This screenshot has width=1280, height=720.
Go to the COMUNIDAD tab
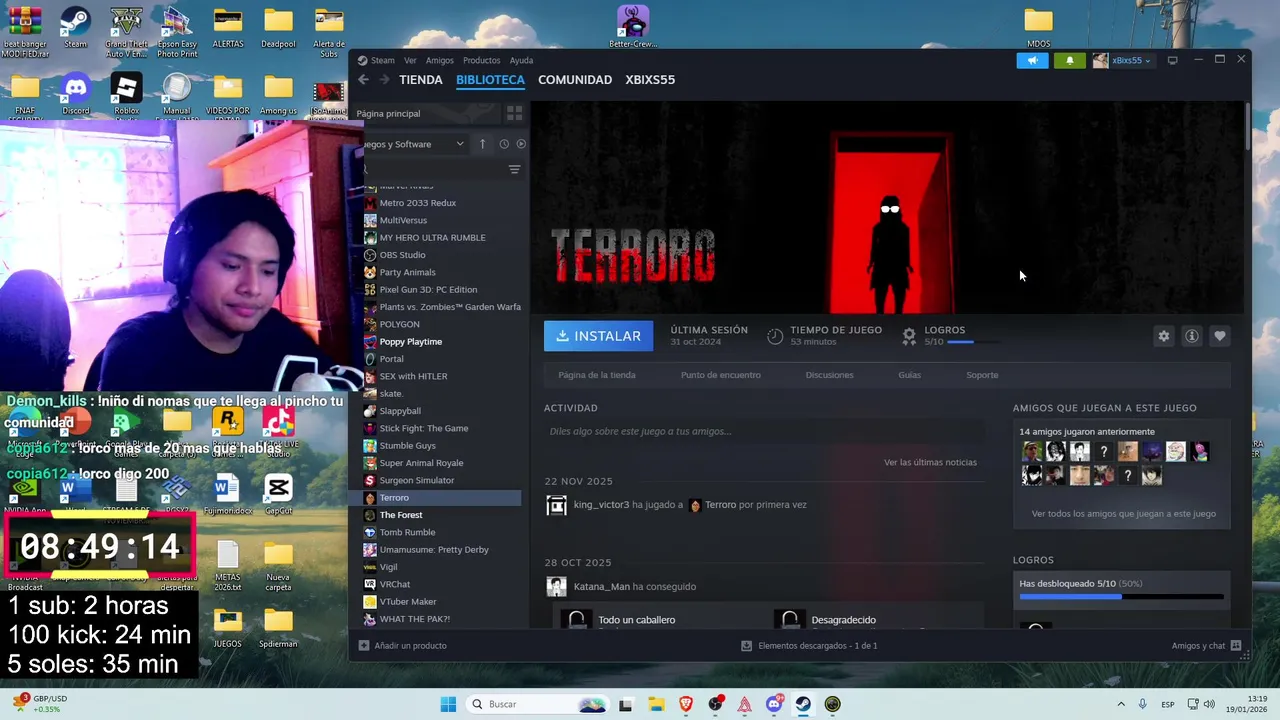(575, 80)
